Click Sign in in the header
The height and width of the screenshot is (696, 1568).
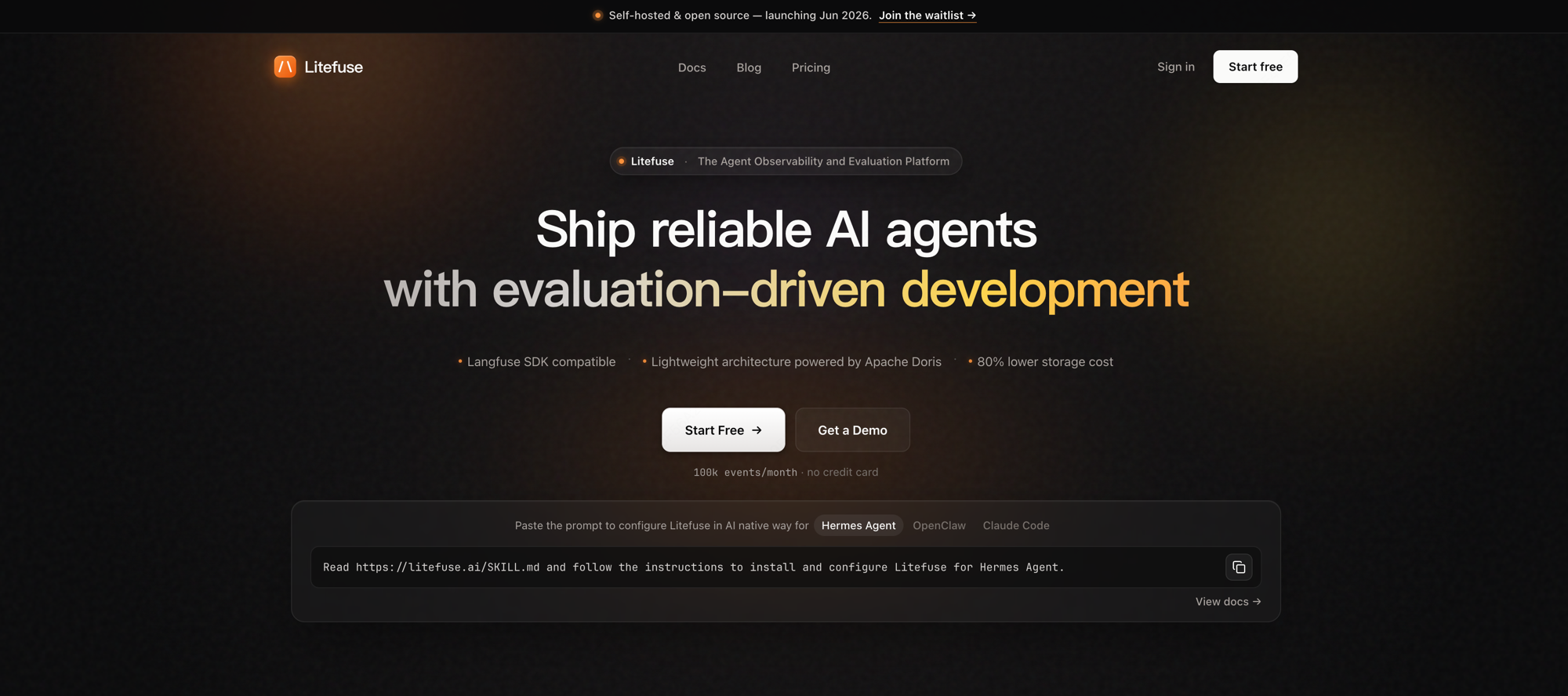(x=1176, y=67)
